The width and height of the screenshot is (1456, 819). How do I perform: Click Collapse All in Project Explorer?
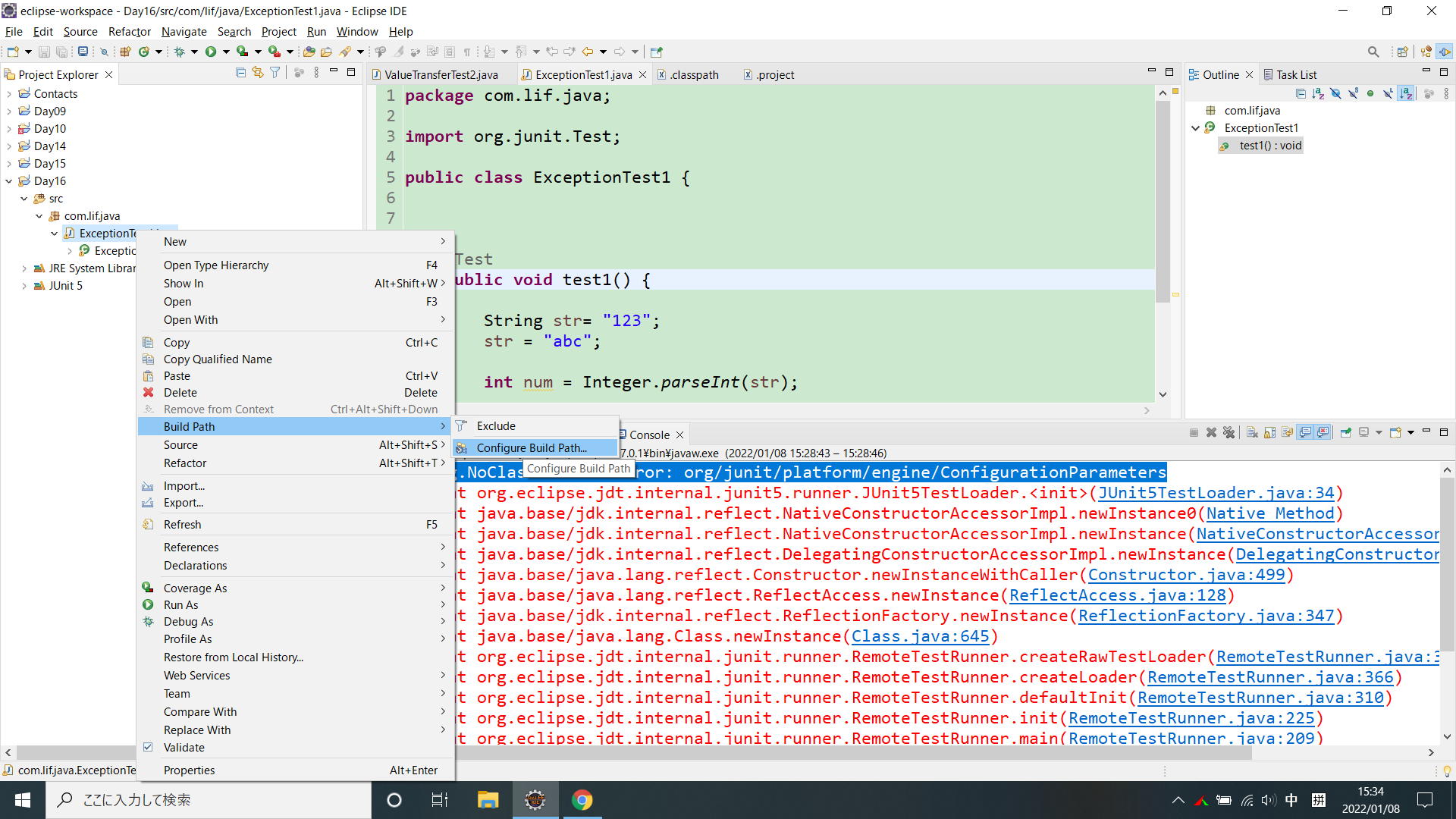[x=240, y=73]
